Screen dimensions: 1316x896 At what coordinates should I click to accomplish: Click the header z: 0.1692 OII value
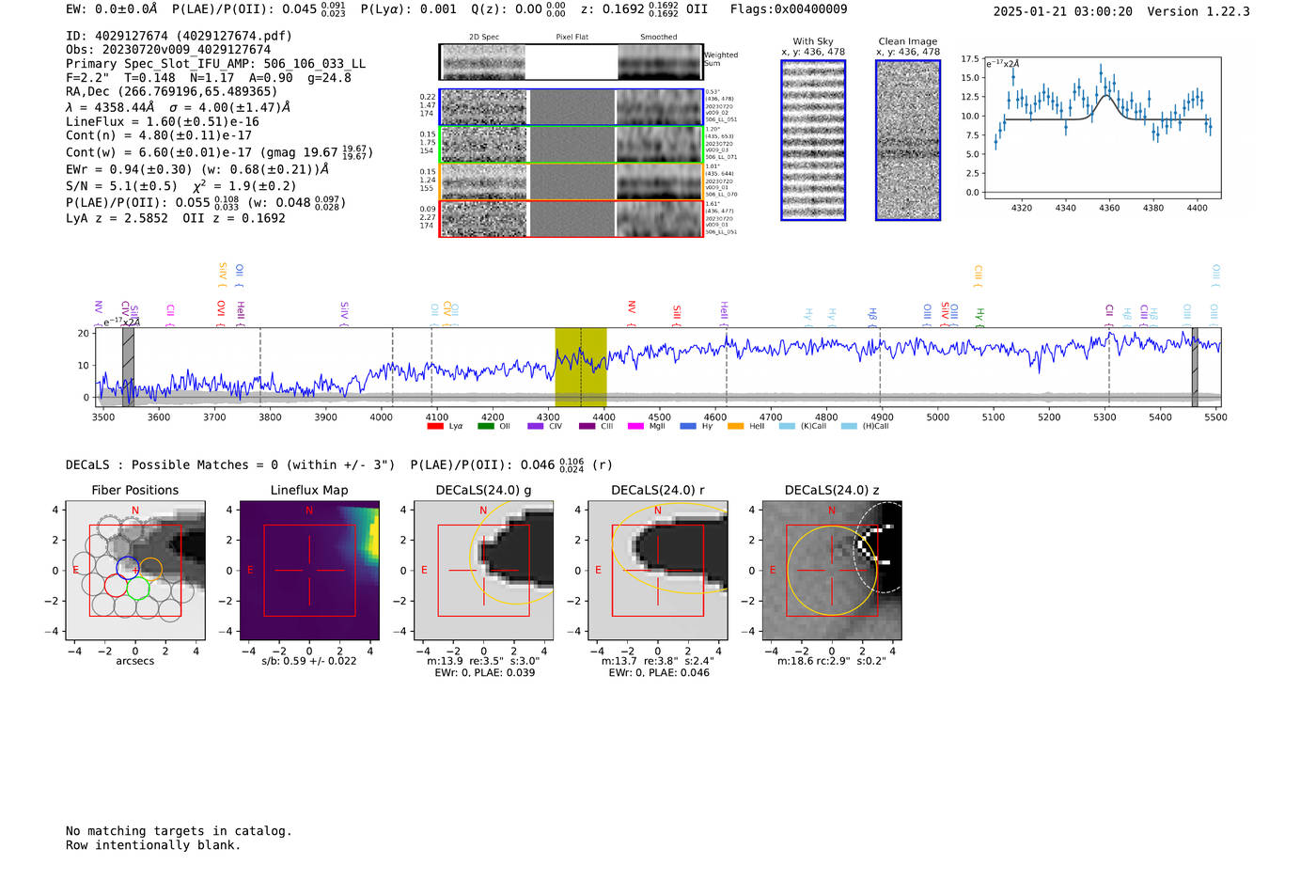pos(644,9)
